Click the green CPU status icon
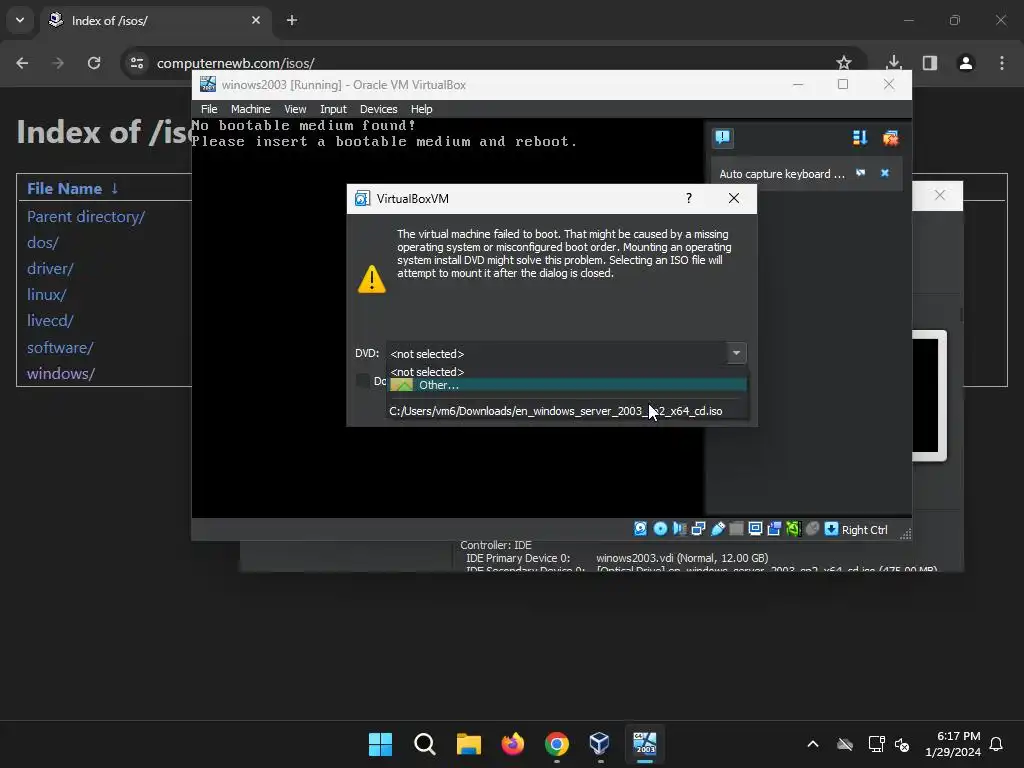Screen dimensions: 1024x768 [x=793, y=529]
